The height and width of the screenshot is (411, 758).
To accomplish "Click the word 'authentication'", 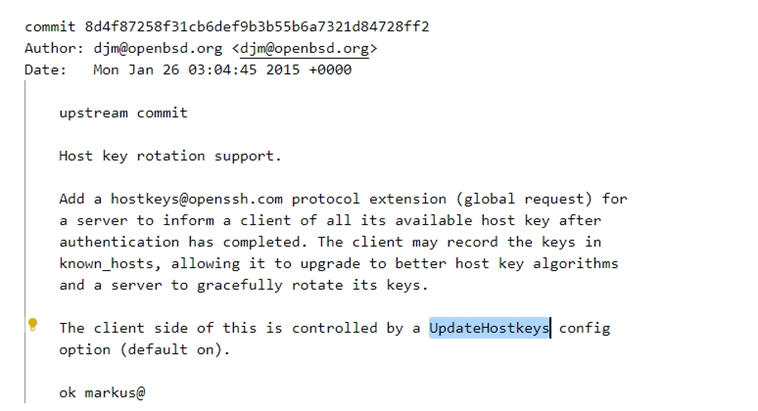I will point(119,242).
